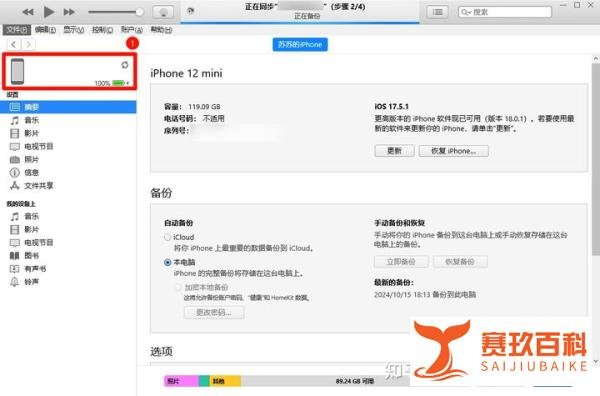Open the AirPlay output button
600x396 pixels.
[x=163, y=12]
